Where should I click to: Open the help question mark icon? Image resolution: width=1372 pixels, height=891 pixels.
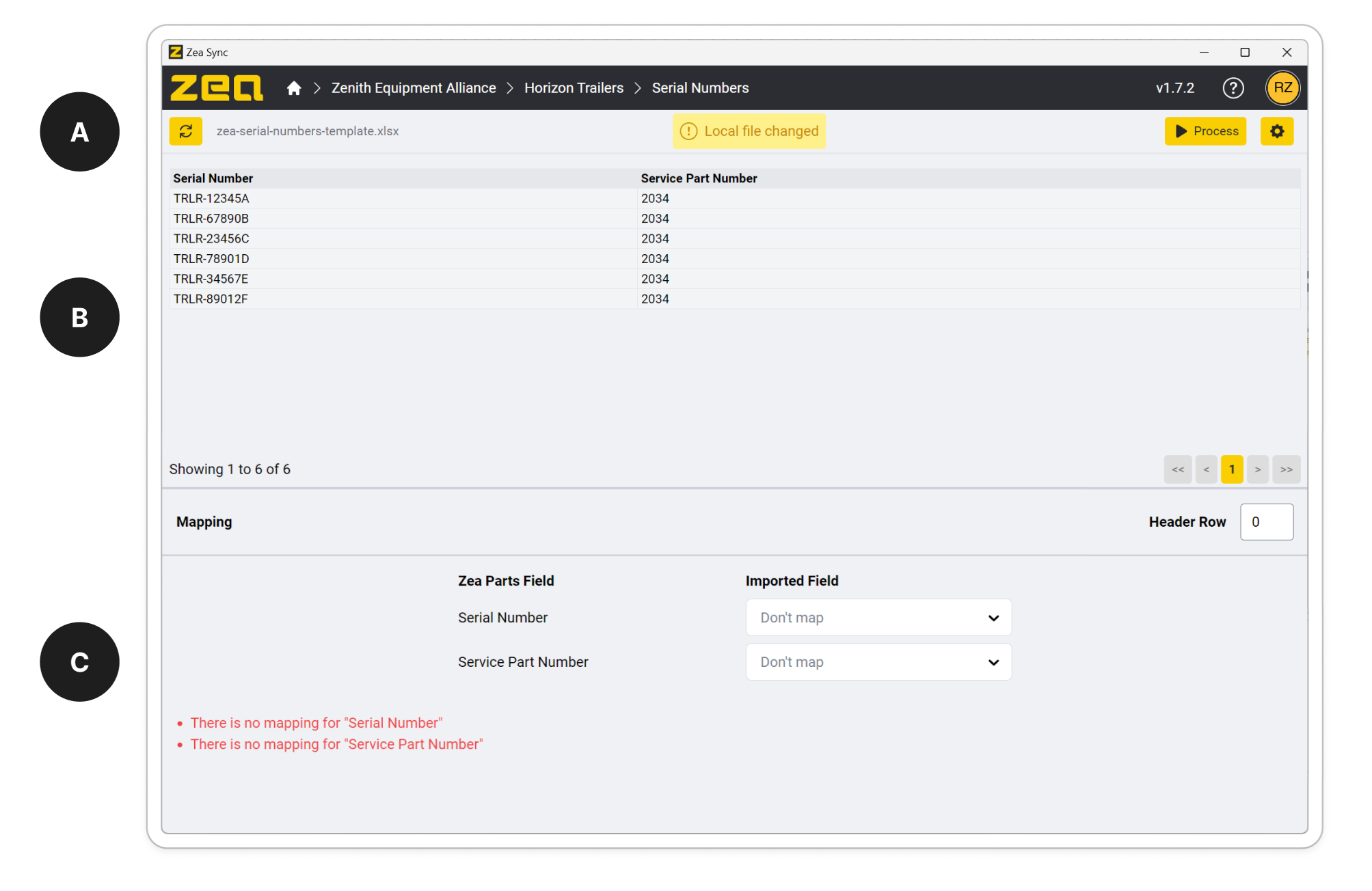tap(1233, 88)
